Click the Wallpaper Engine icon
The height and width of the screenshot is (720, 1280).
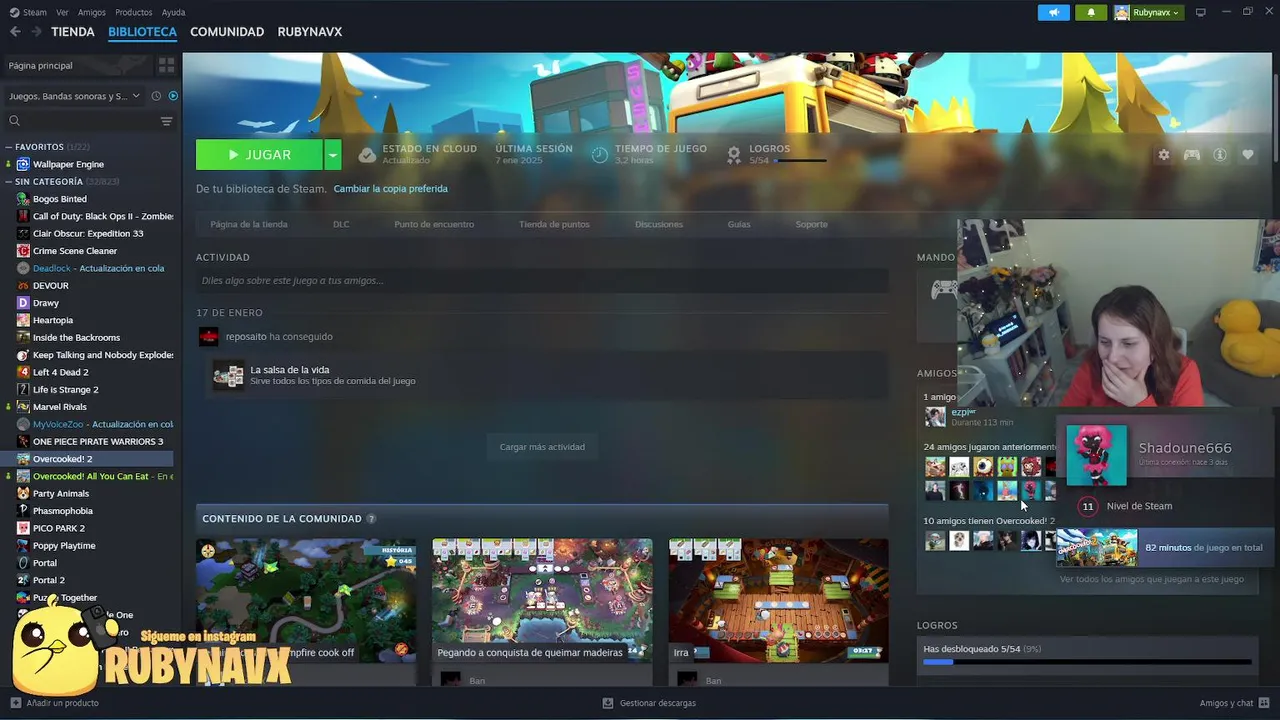23,164
